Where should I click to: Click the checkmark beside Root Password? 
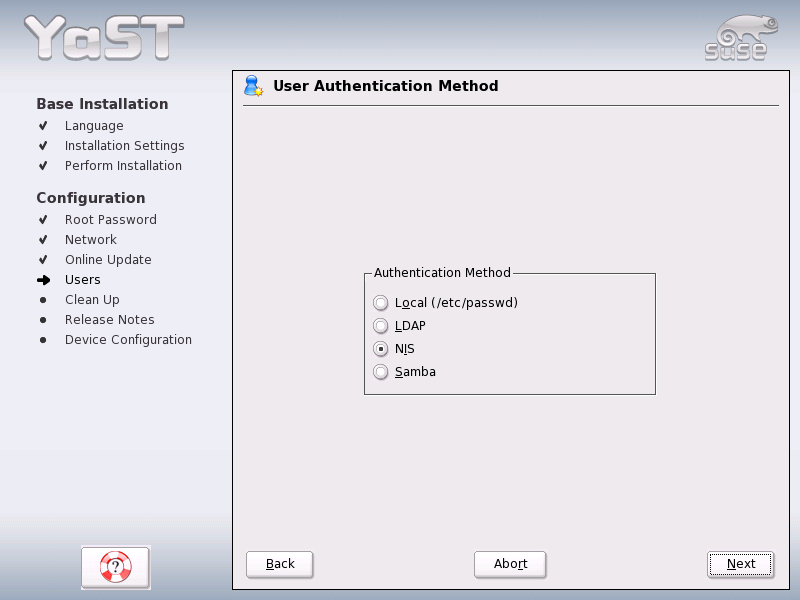pyautogui.click(x=43, y=220)
